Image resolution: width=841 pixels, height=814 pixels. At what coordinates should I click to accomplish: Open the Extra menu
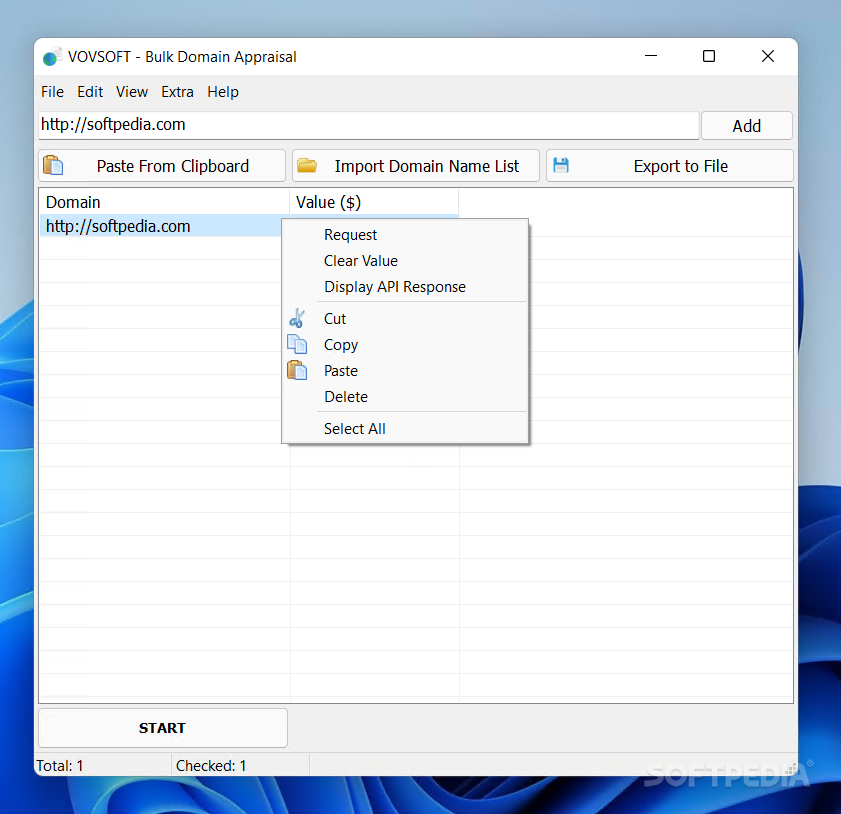point(177,92)
